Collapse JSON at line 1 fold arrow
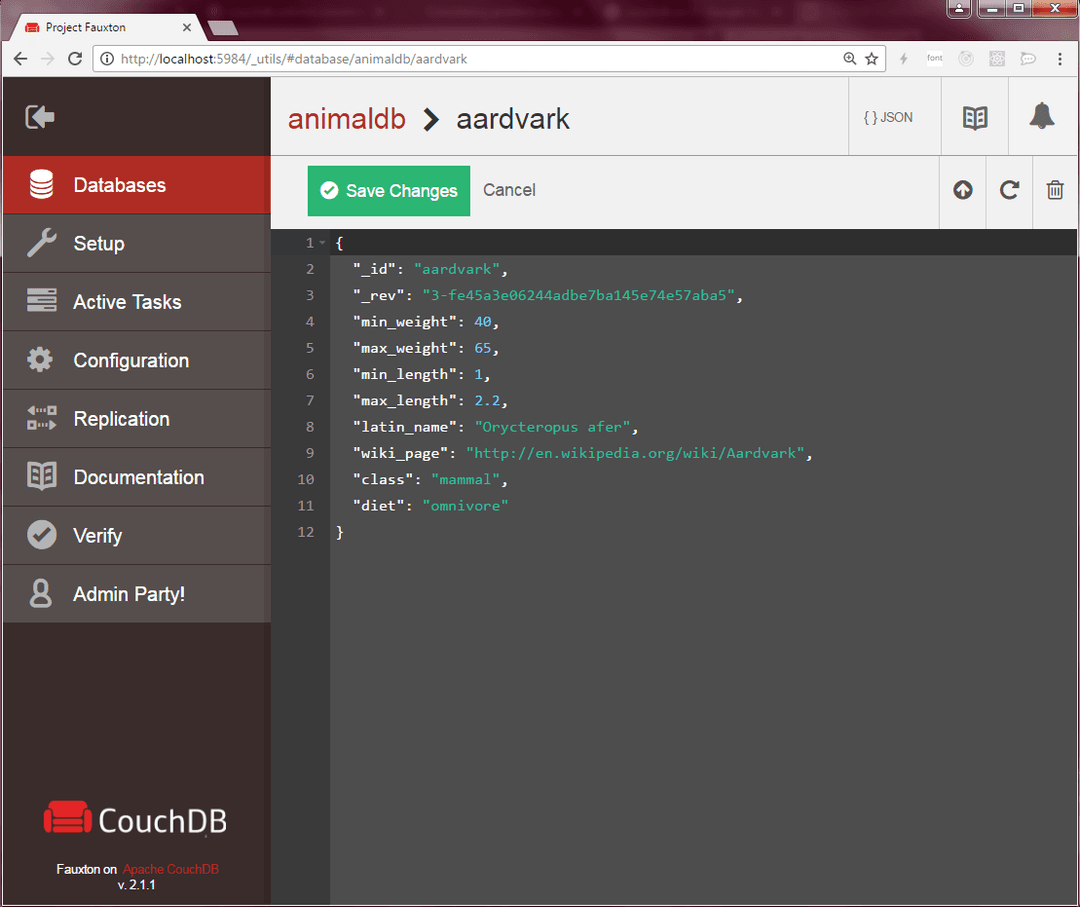This screenshot has height=907, width=1080. (322, 242)
